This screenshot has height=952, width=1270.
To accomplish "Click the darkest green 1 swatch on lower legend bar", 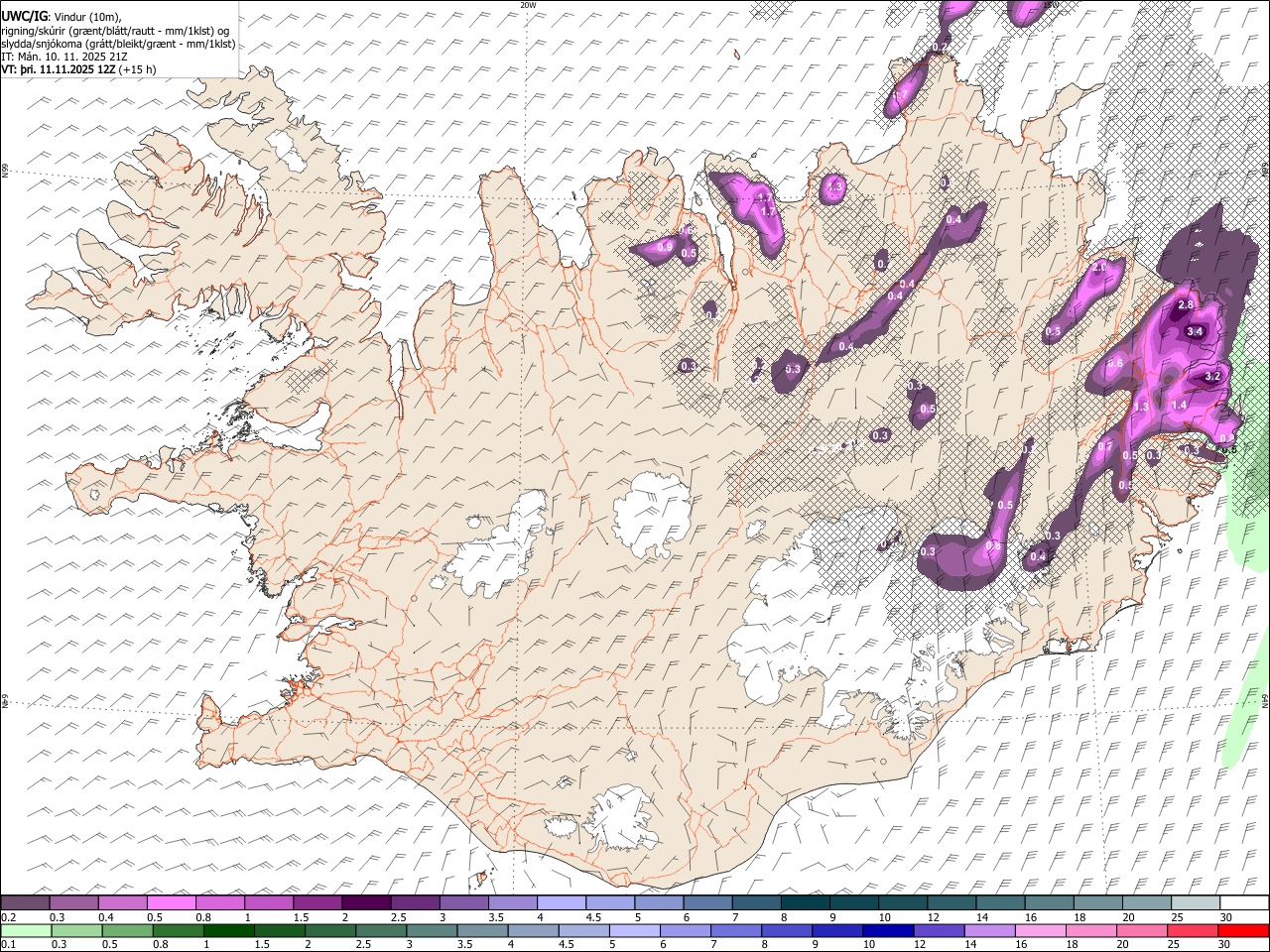I will click(x=229, y=930).
